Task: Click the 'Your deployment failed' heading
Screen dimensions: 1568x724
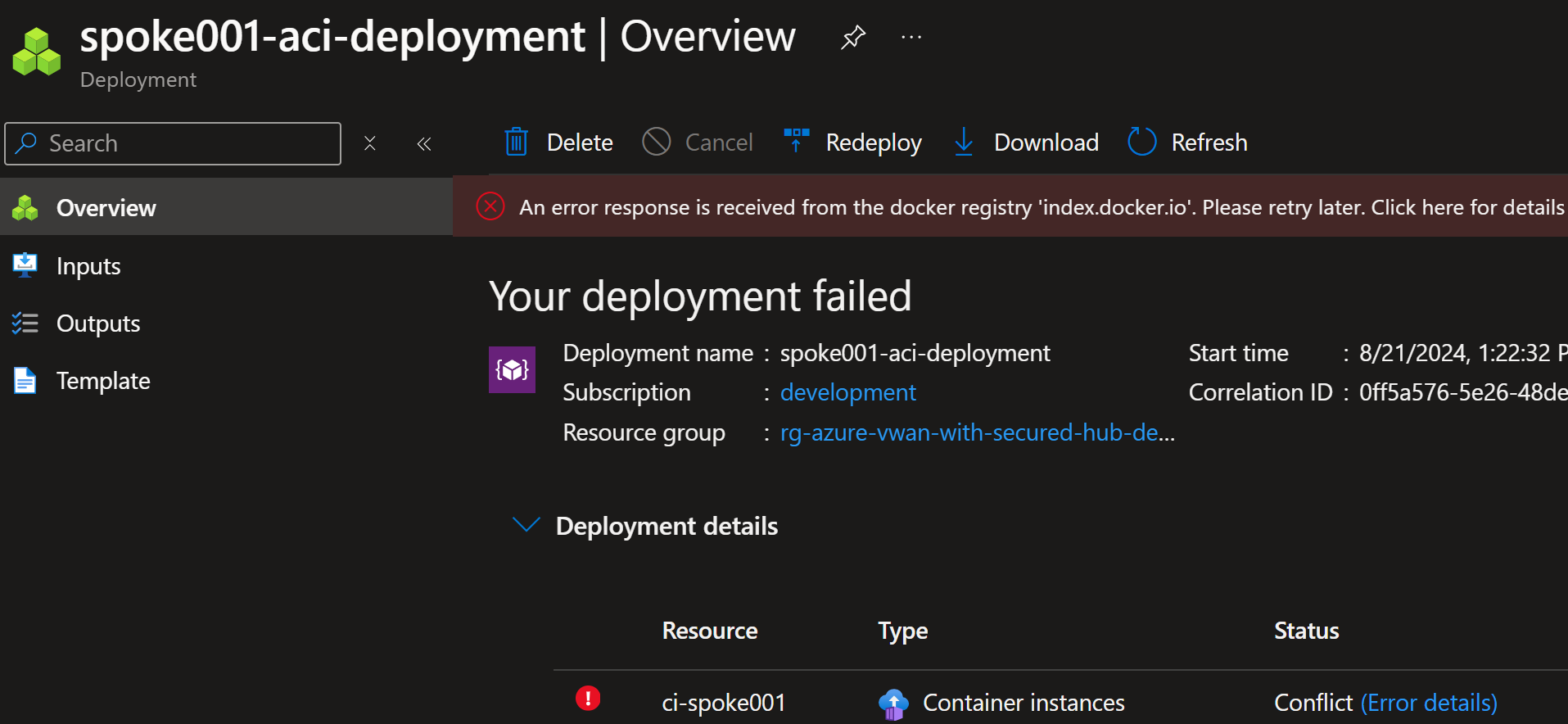Action: point(700,296)
